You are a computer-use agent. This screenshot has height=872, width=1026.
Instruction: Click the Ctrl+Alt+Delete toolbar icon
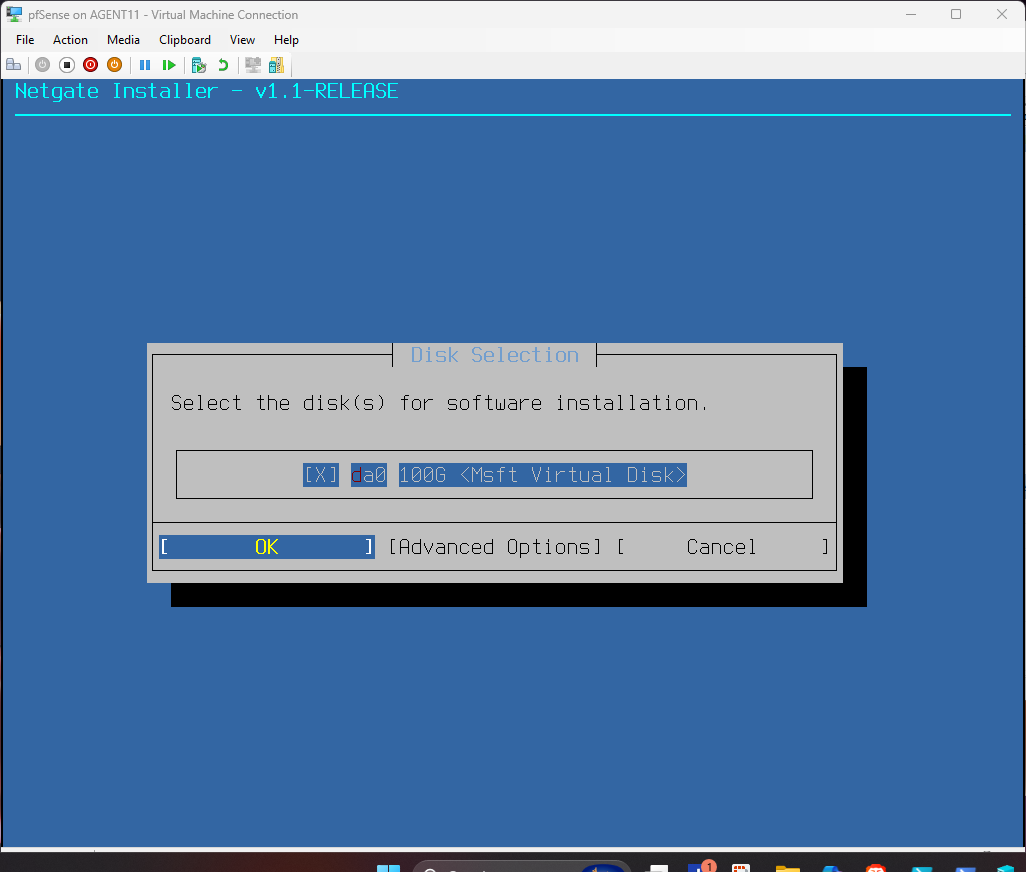click(x=13, y=65)
